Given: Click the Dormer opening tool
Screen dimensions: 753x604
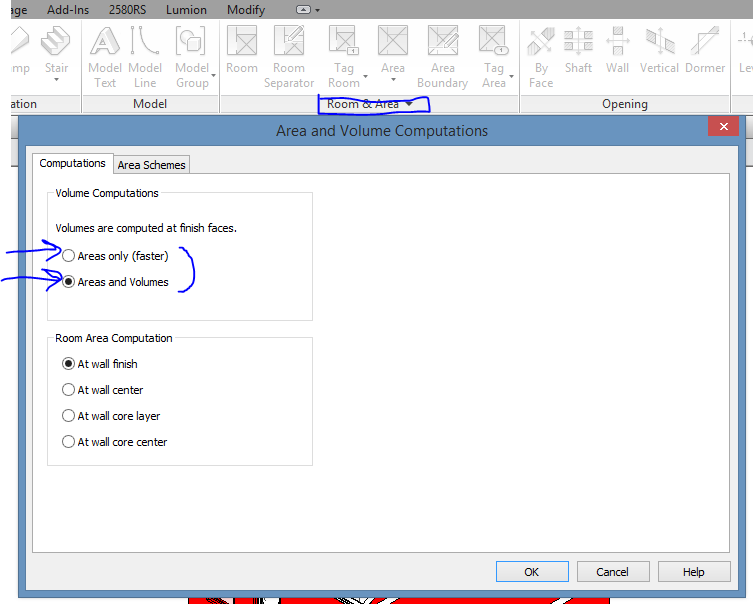Looking at the screenshot, I should [x=705, y=42].
